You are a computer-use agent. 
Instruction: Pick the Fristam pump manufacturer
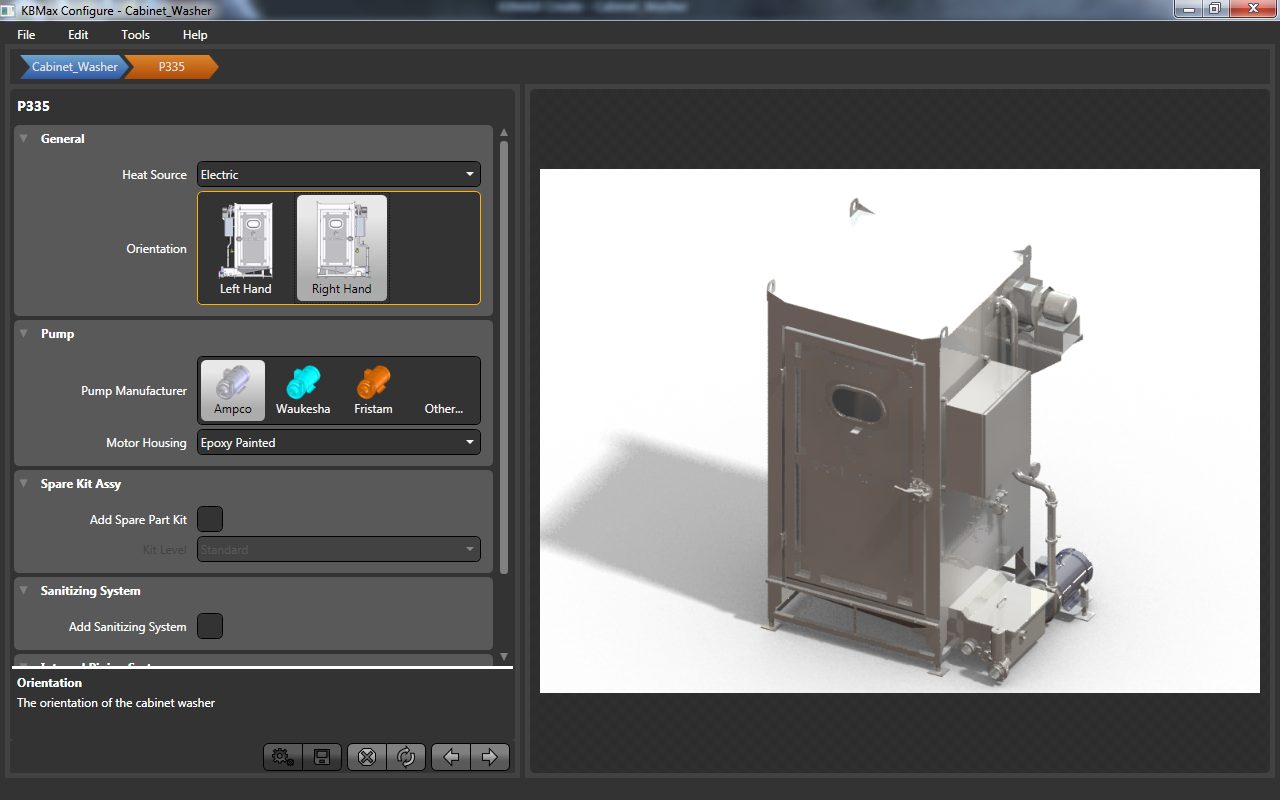[373, 390]
